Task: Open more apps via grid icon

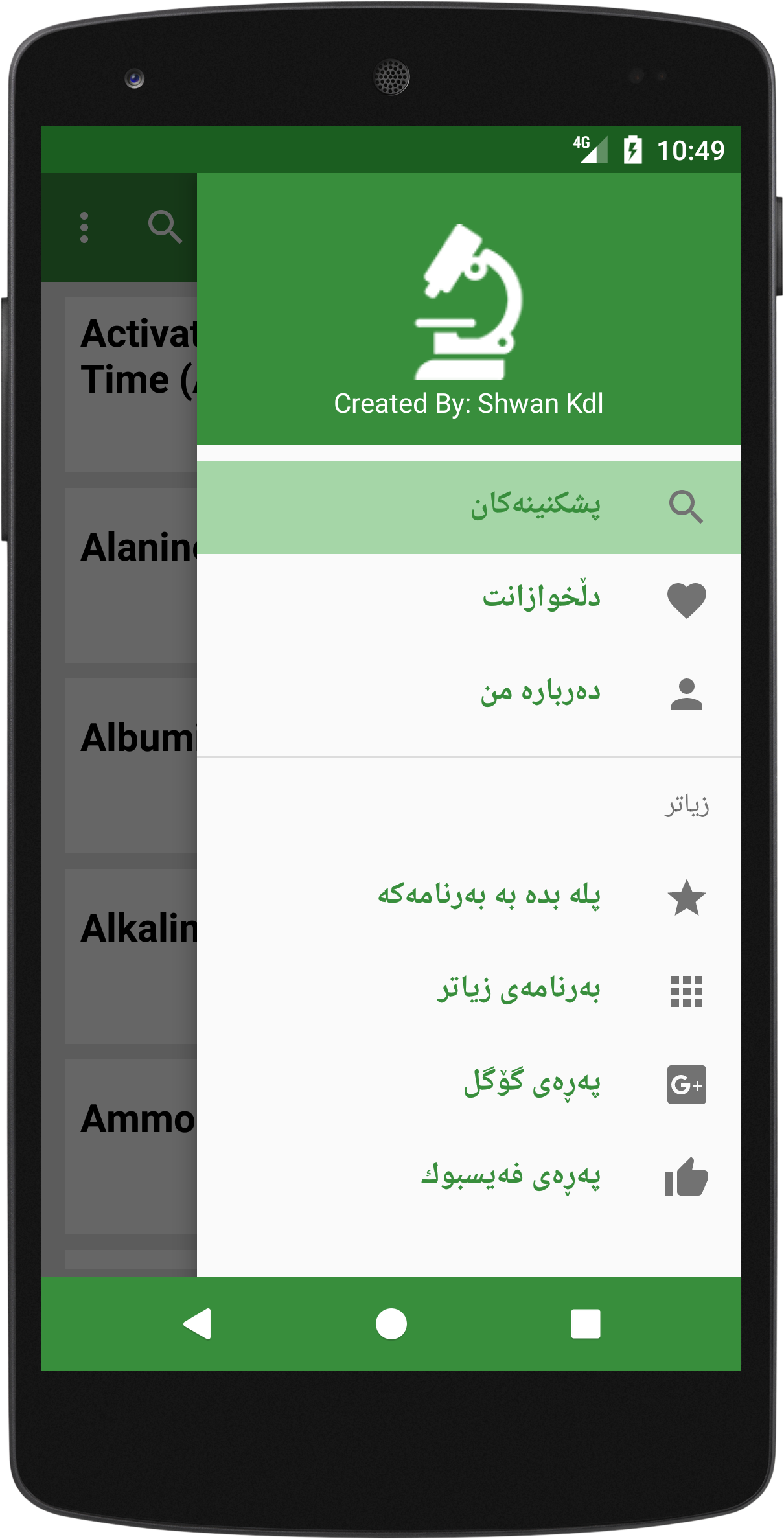Action: [686, 991]
